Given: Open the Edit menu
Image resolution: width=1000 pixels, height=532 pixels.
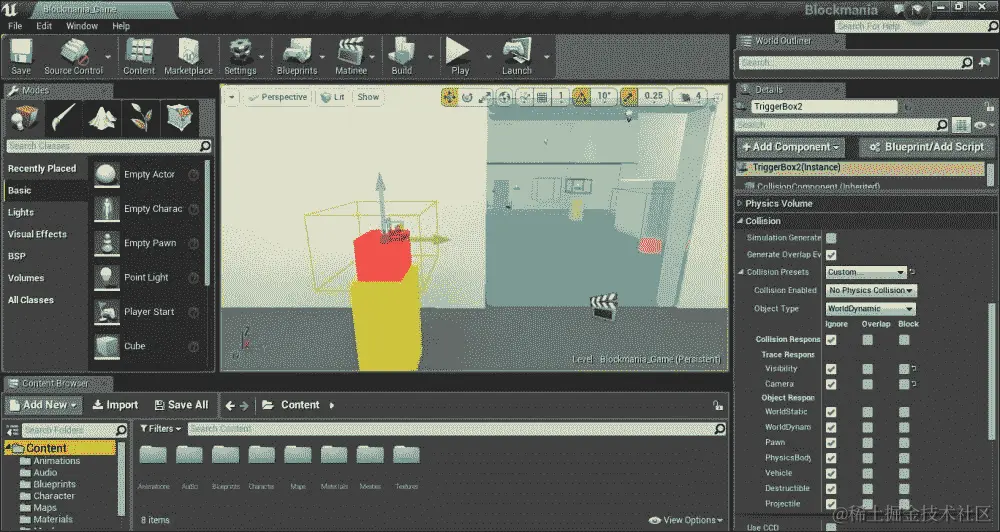Looking at the screenshot, I should [x=44, y=26].
